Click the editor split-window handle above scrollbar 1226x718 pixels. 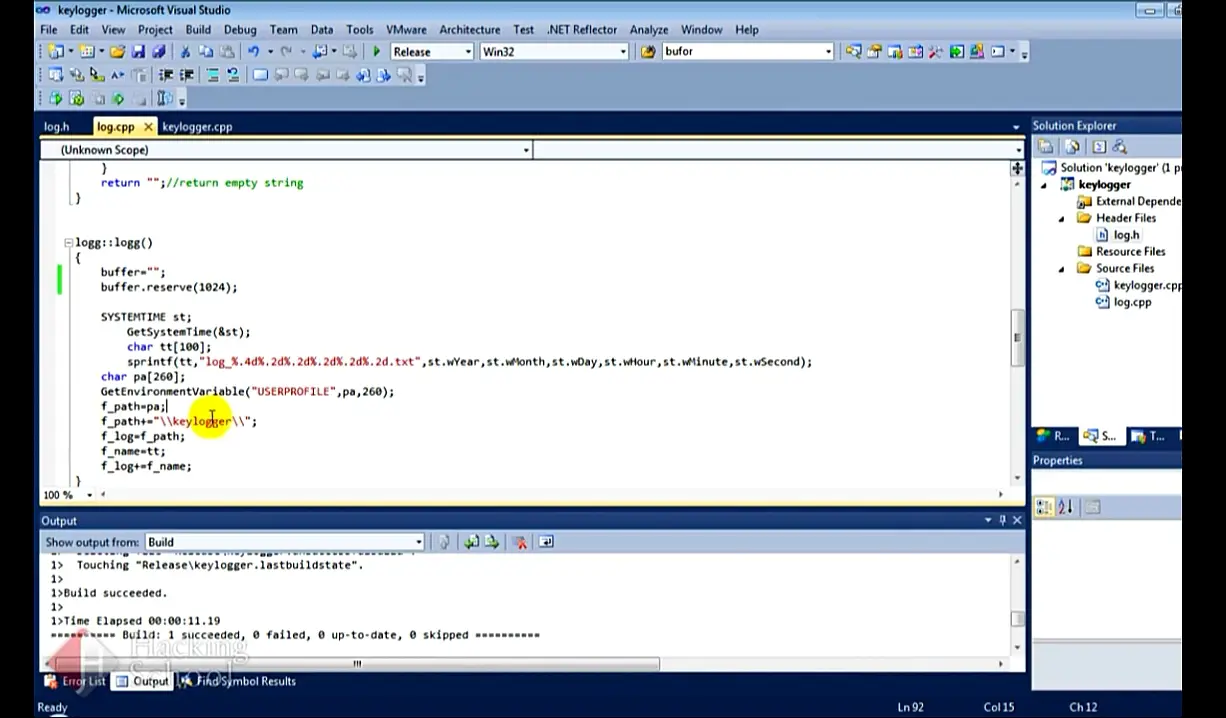point(1017,169)
